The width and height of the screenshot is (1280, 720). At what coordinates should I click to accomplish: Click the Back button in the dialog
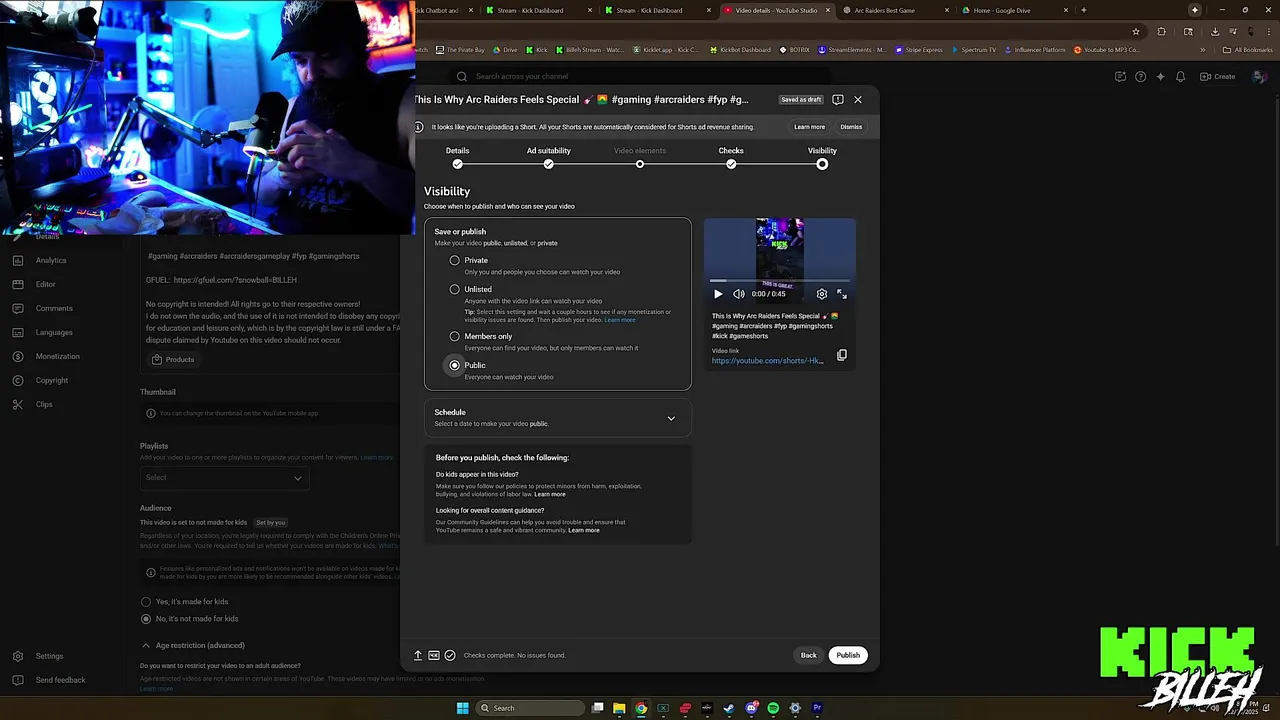pyautogui.click(x=809, y=655)
